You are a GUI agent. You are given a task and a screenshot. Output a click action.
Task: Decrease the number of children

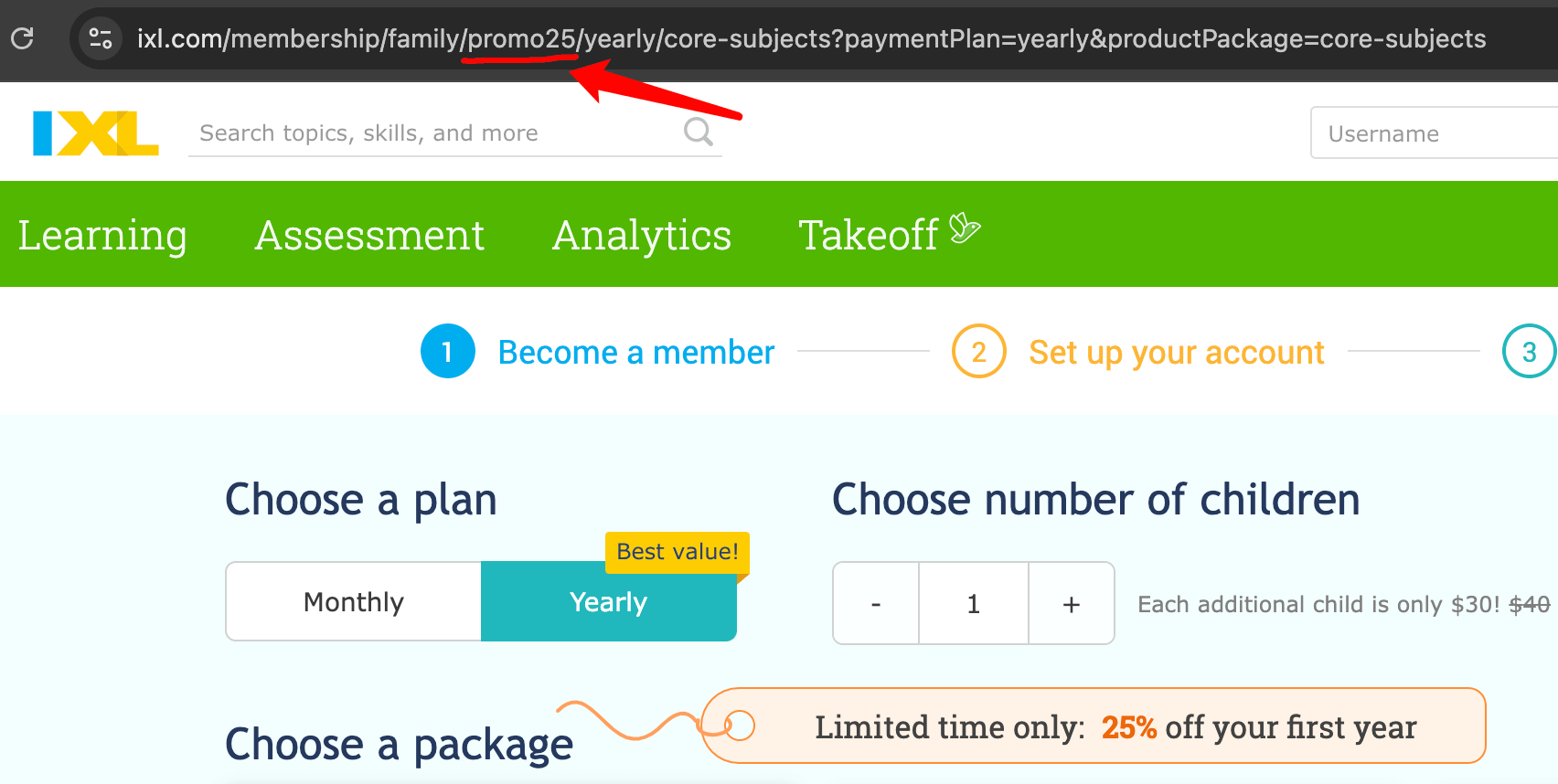[x=875, y=603]
